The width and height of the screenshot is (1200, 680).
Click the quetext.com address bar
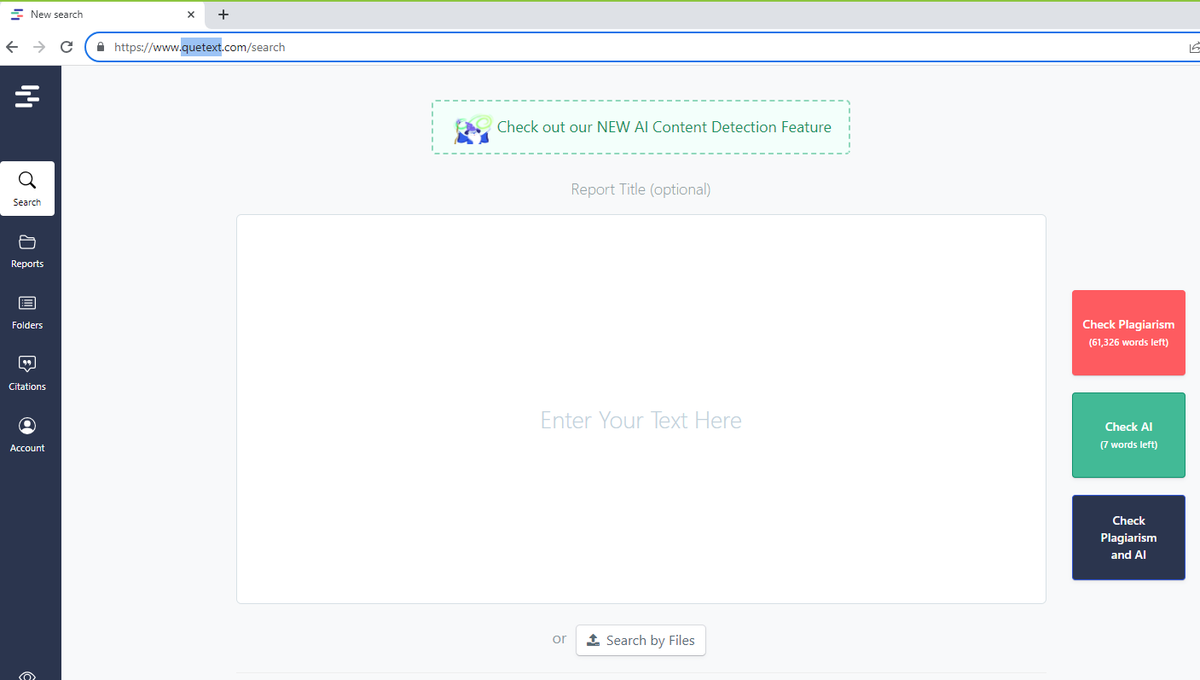coord(640,47)
